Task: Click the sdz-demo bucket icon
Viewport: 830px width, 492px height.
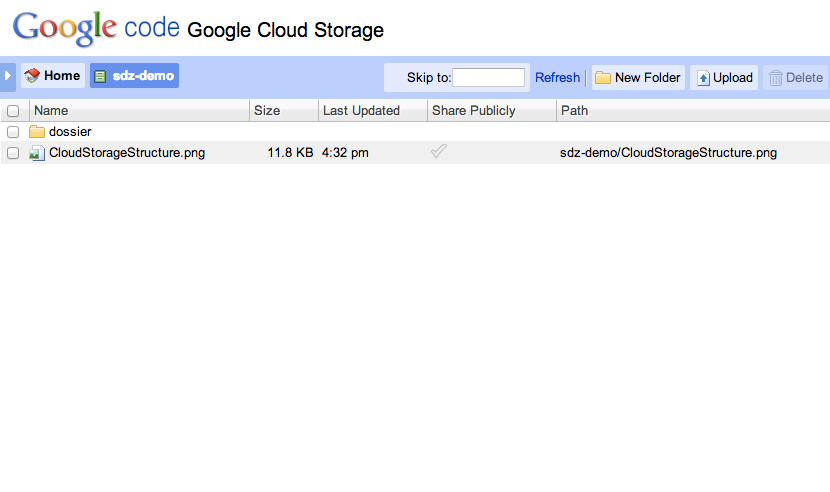Action: pyautogui.click(x=100, y=76)
